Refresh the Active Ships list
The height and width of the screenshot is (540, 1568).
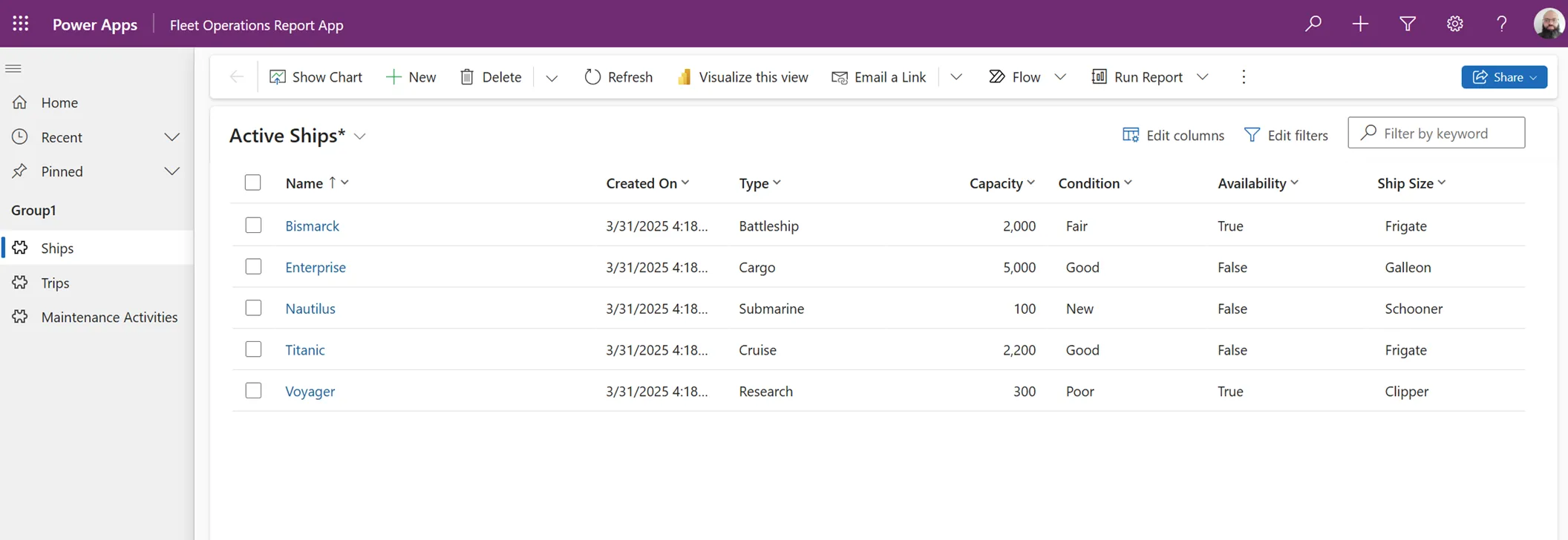click(x=618, y=77)
